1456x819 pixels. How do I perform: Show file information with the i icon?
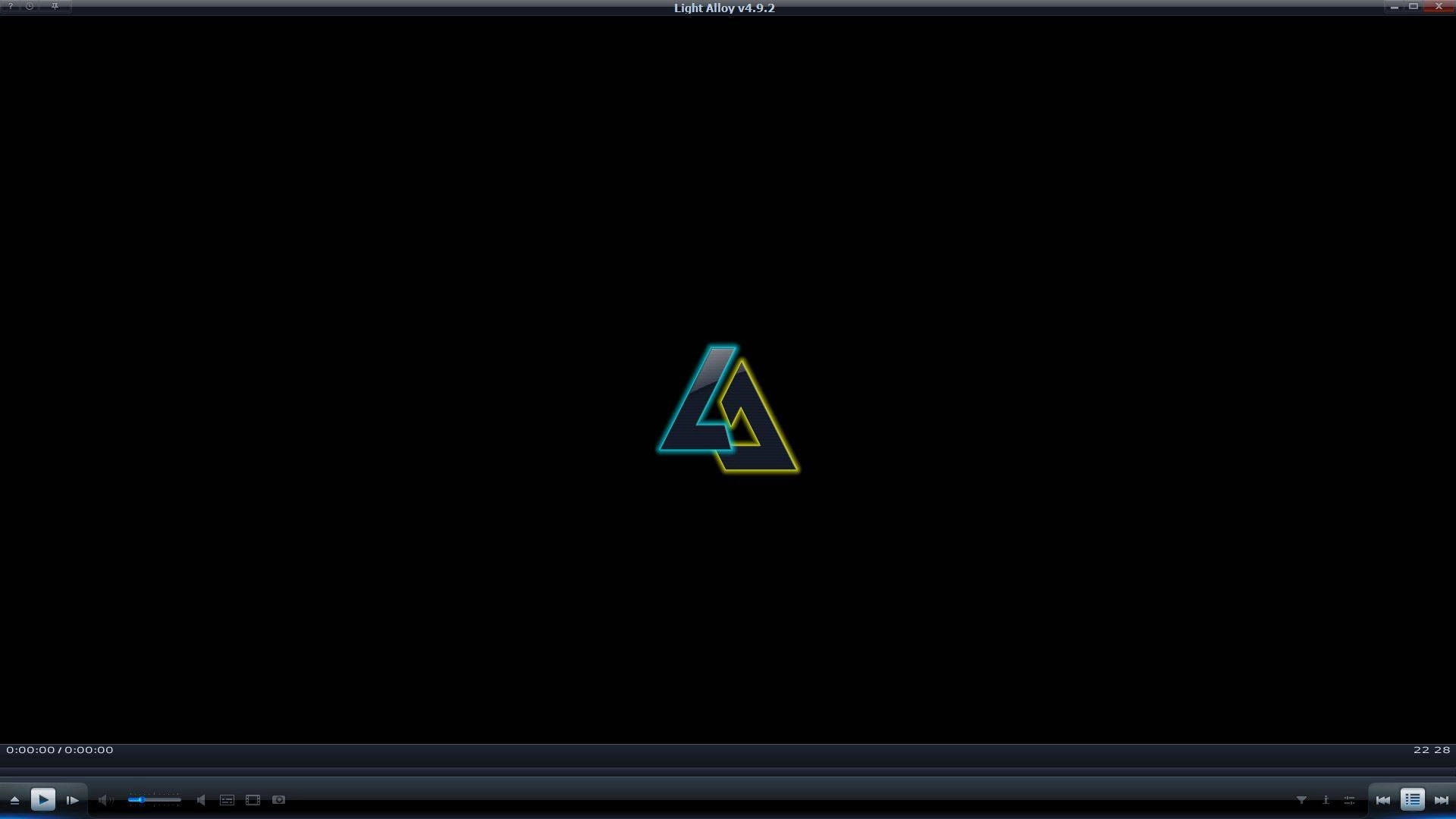tap(1326, 800)
